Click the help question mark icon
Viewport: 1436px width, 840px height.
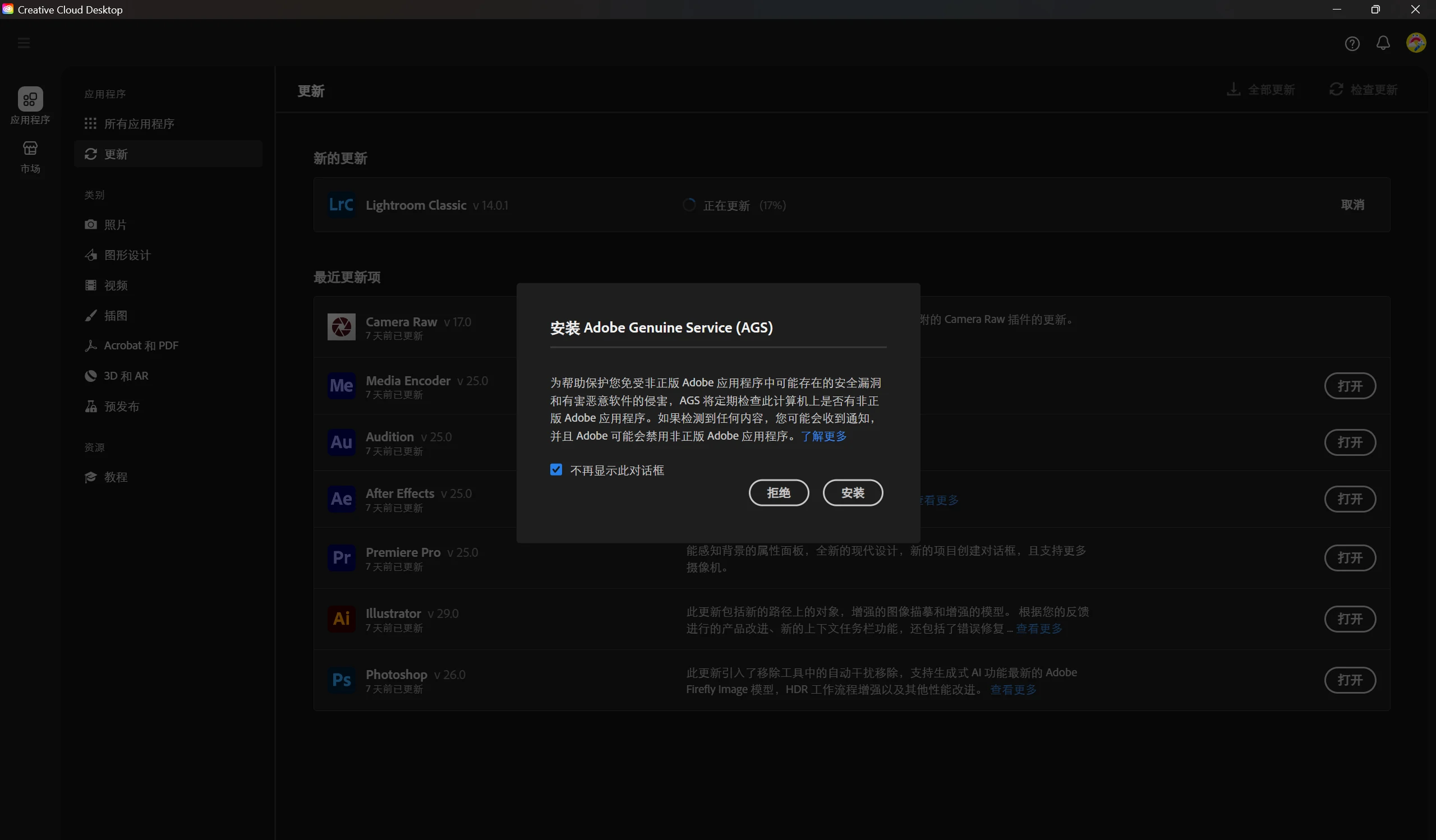(x=1352, y=43)
